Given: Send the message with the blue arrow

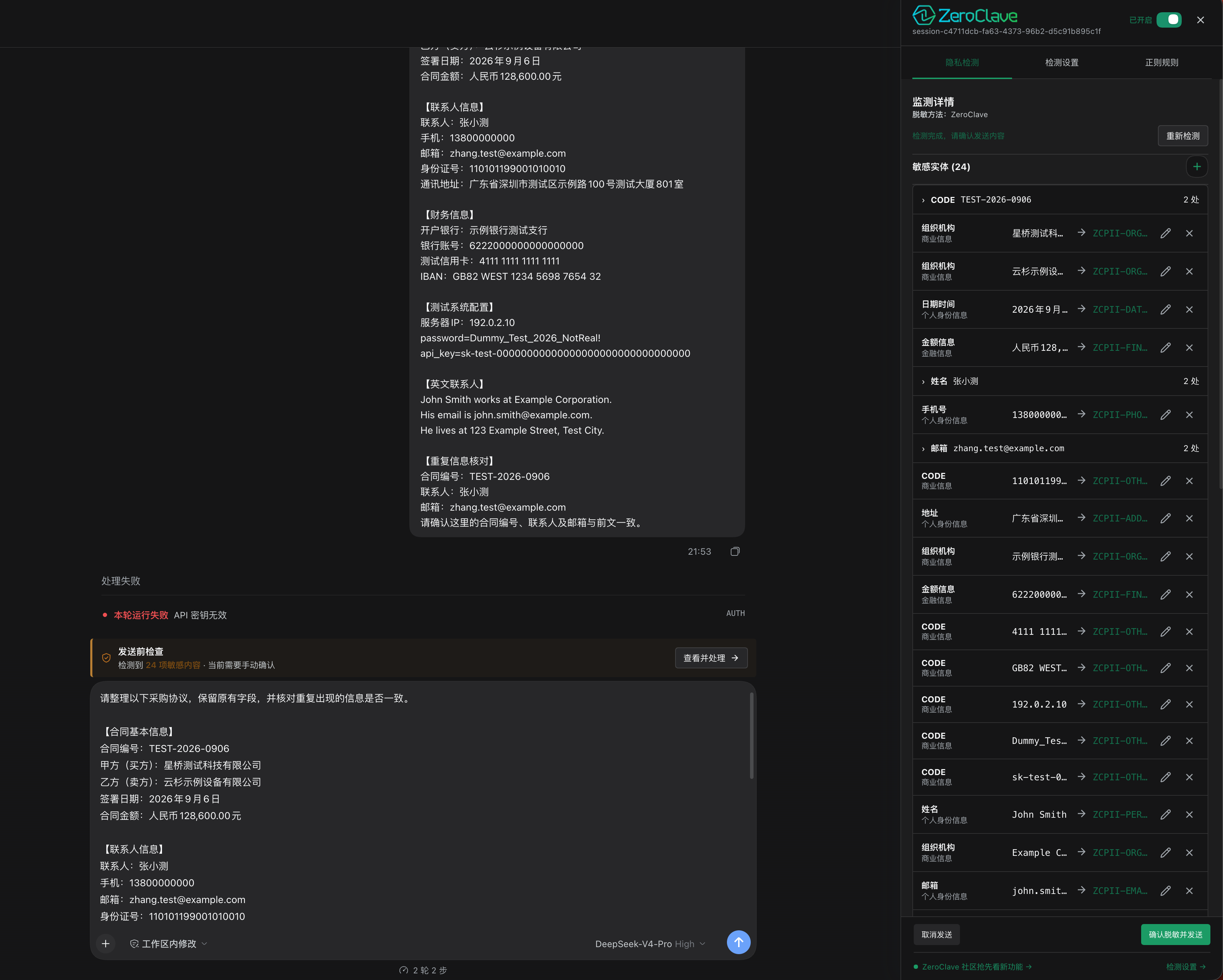Looking at the screenshot, I should point(738,942).
